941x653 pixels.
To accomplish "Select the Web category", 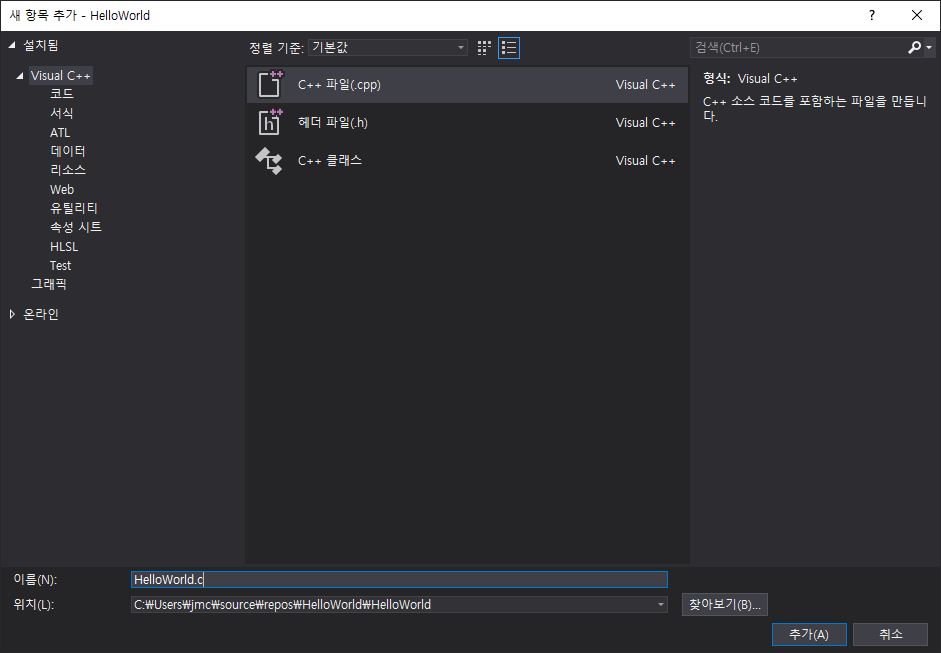I will pos(62,190).
